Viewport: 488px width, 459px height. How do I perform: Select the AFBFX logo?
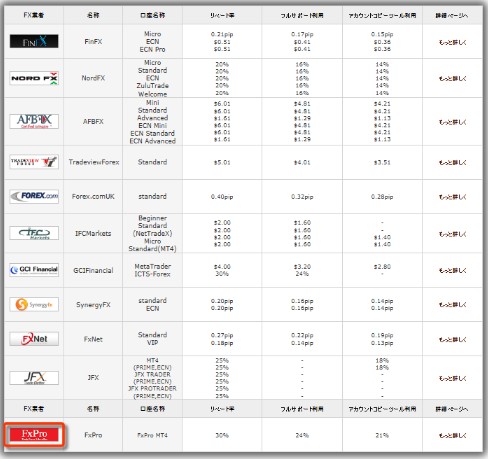coord(34,121)
